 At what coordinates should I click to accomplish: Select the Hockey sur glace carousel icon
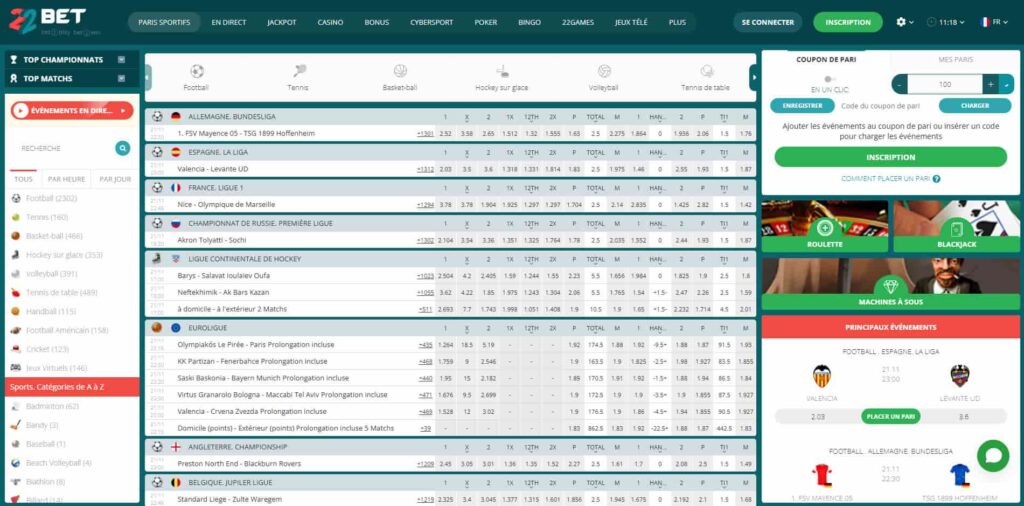[502, 71]
